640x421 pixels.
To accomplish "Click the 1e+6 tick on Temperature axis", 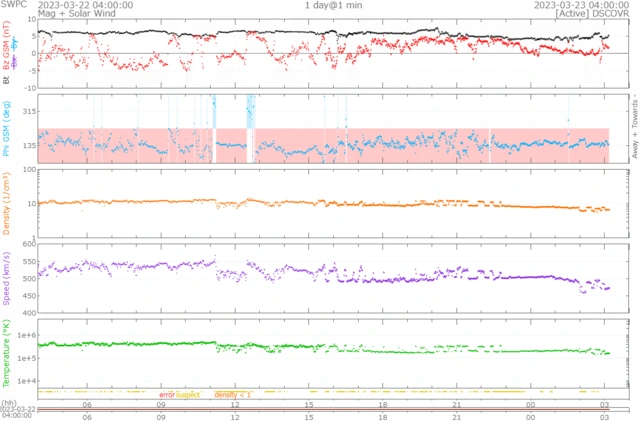I will (x=27, y=335).
